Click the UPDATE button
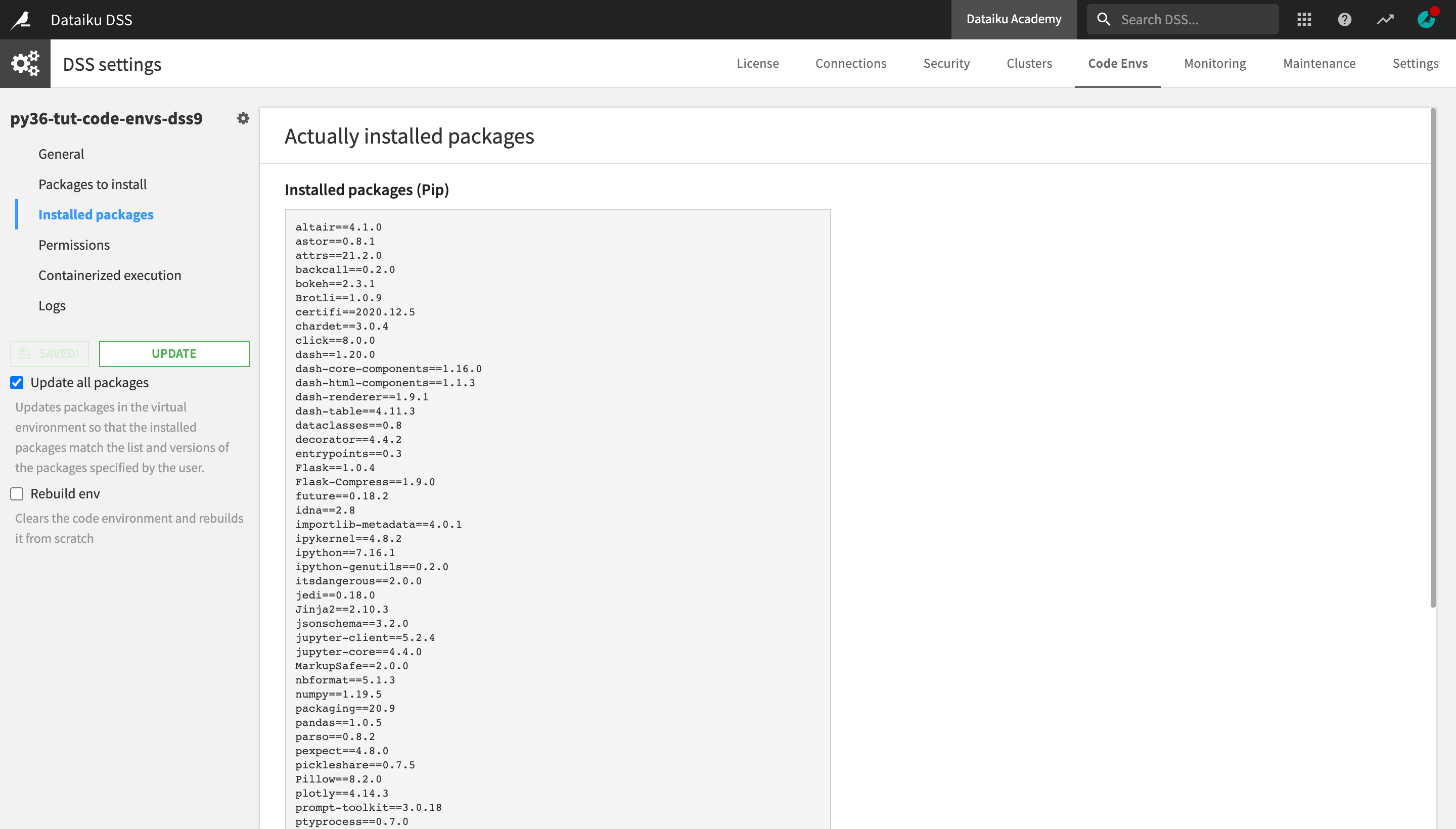The width and height of the screenshot is (1456, 829). tap(174, 353)
